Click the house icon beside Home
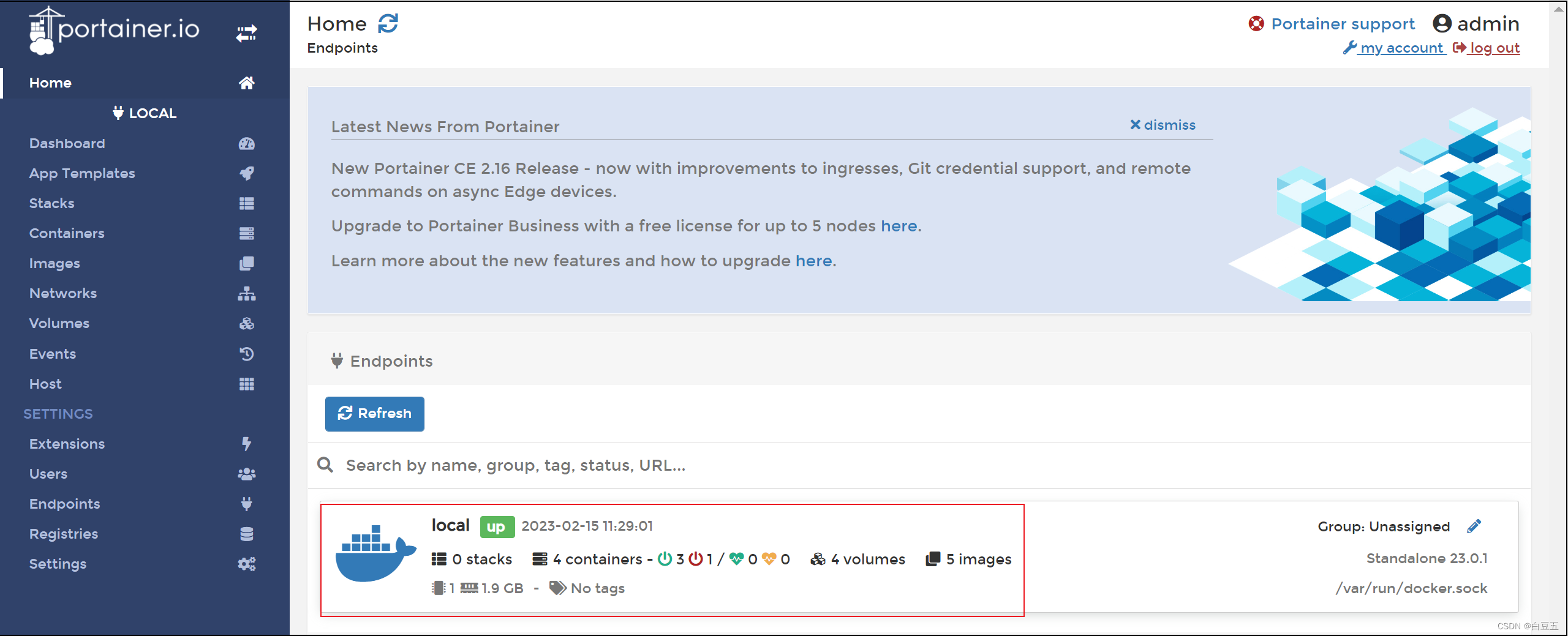1568x636 pixels. click(246, 83)
